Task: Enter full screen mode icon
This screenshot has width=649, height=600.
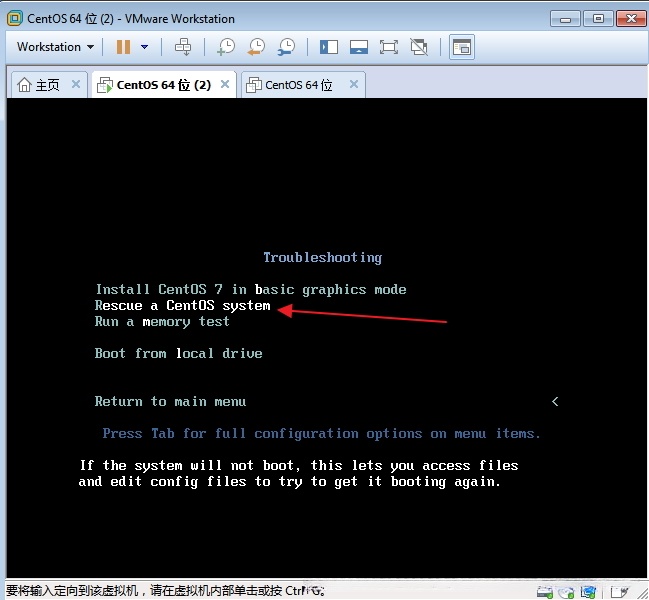Action: (x=389, y=47)
